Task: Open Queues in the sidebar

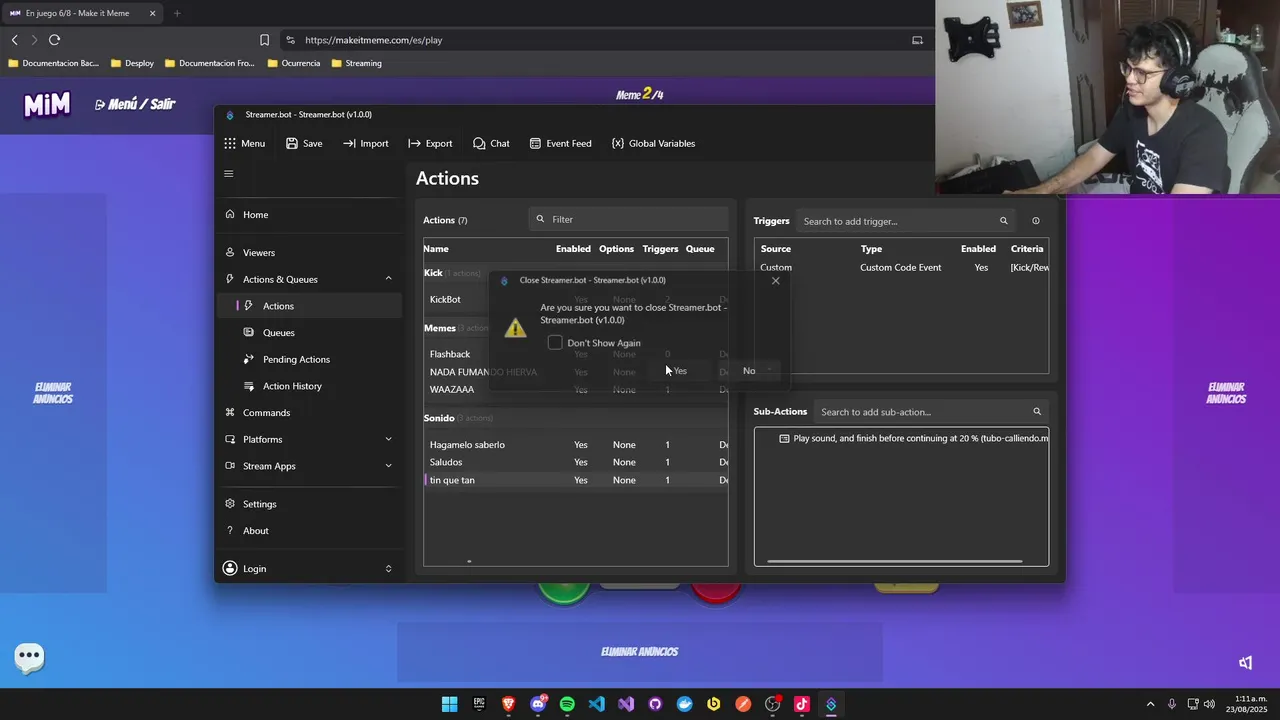Action: pos(309,332)
